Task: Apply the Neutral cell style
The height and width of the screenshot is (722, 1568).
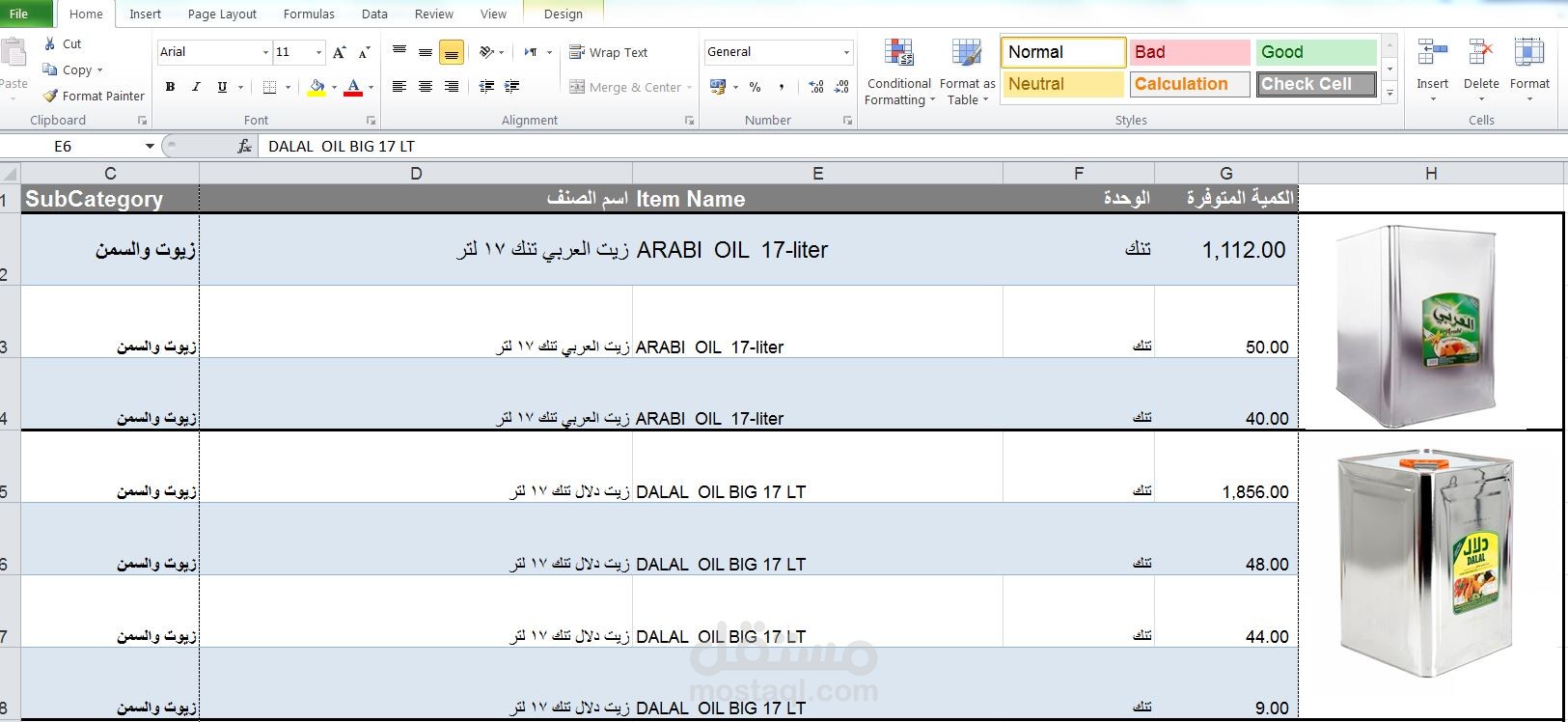Action: pyautogui.click(x=1063, y=84)
